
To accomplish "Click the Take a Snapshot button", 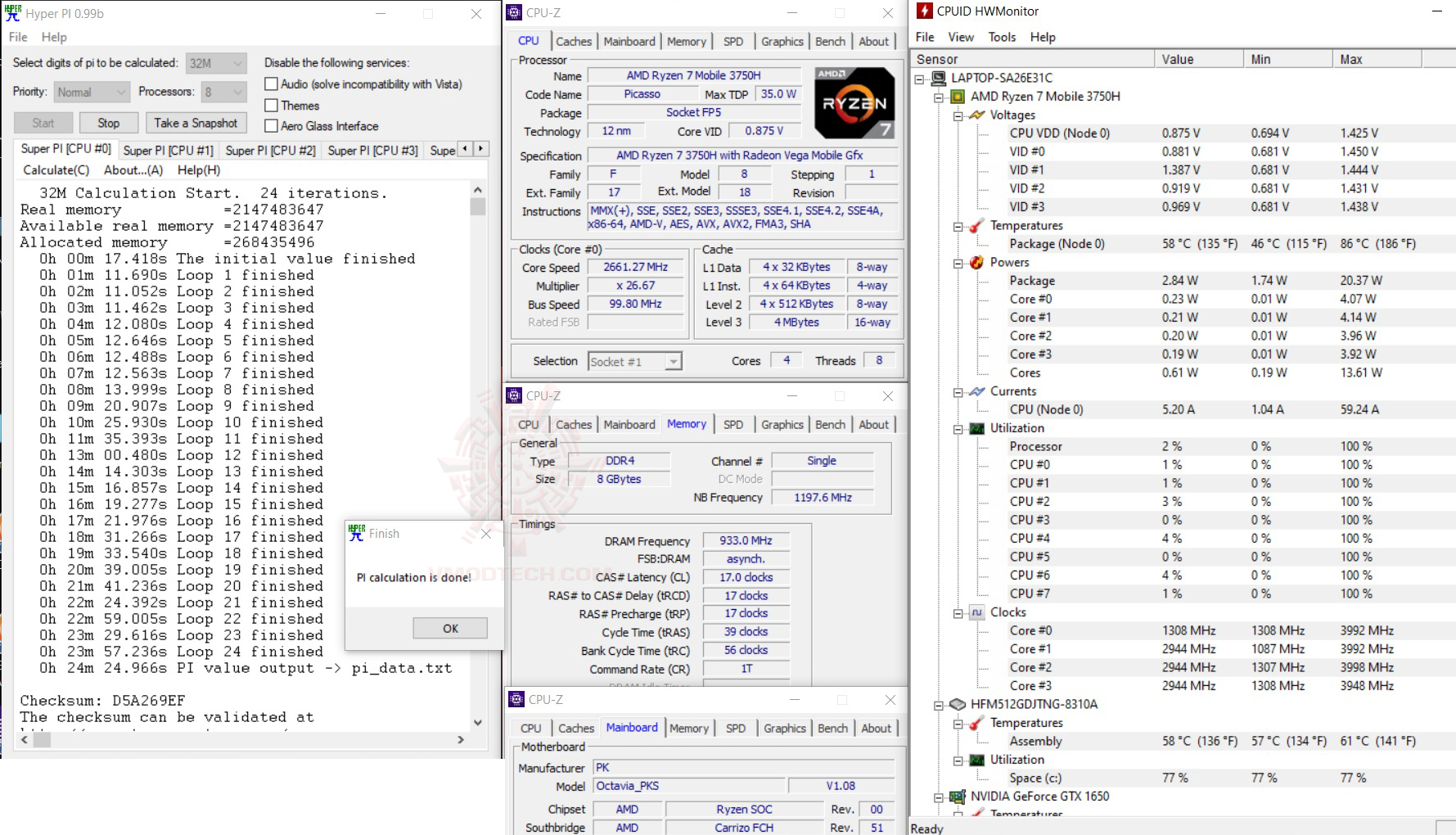I will [x=196, y=123].
